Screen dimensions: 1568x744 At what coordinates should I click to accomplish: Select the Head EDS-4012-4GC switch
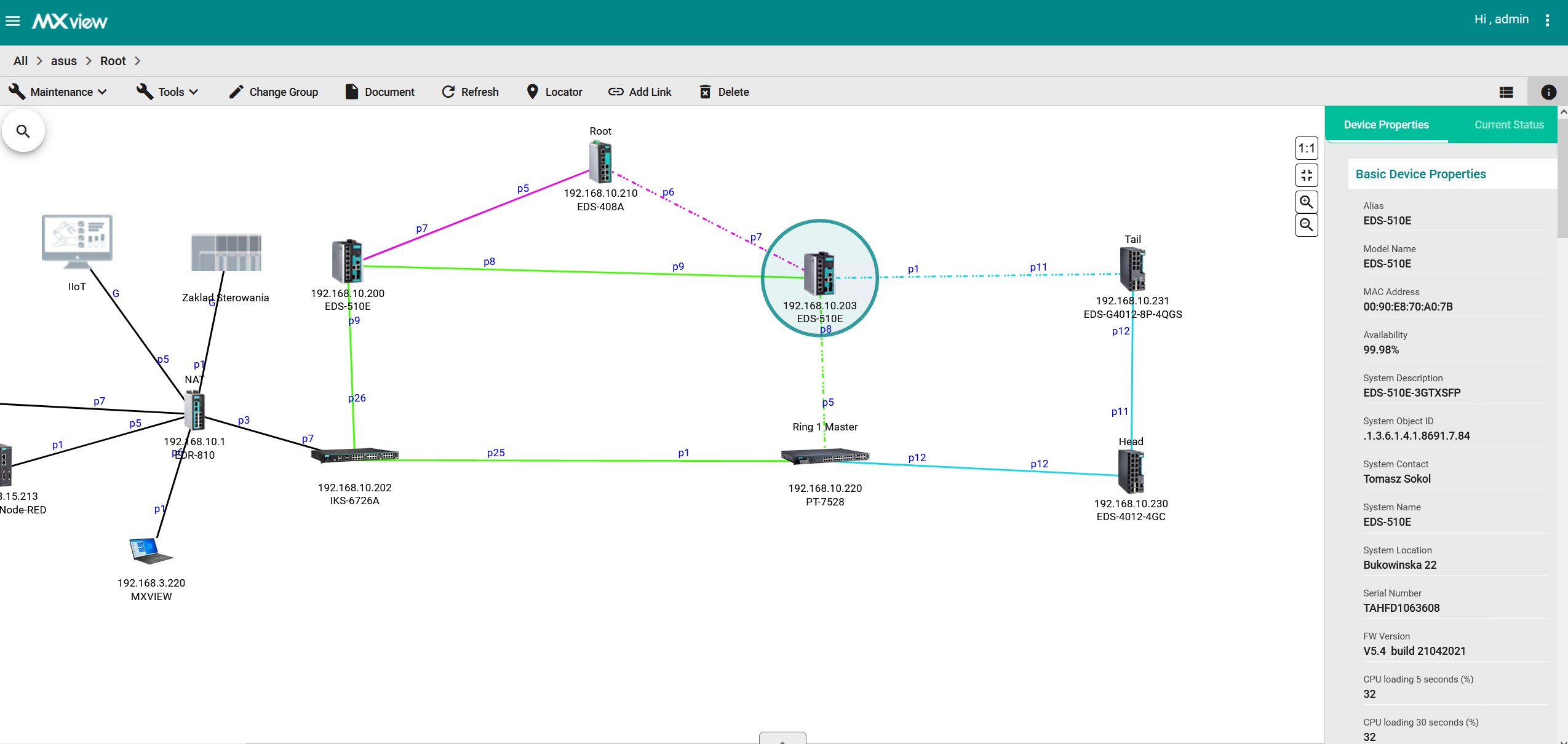coord(1131,472)
